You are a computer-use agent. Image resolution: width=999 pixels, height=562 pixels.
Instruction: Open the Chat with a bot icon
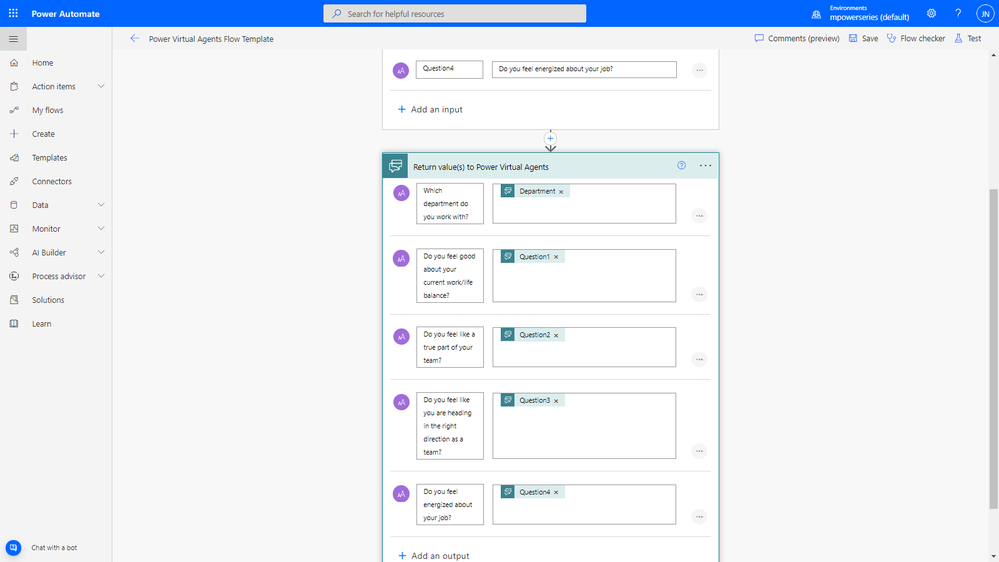pos(13,547)
